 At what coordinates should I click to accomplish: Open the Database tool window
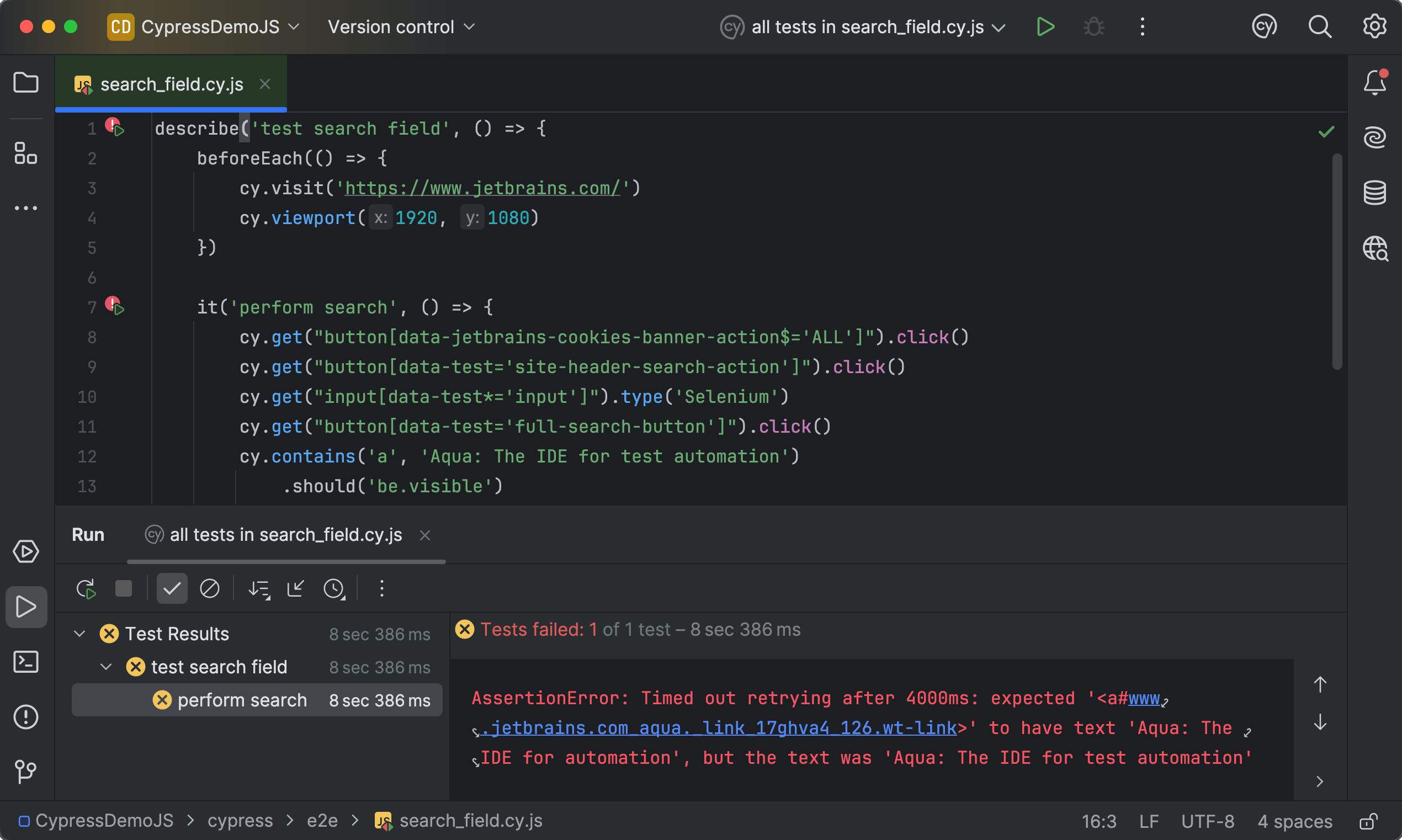[1374, 193]
